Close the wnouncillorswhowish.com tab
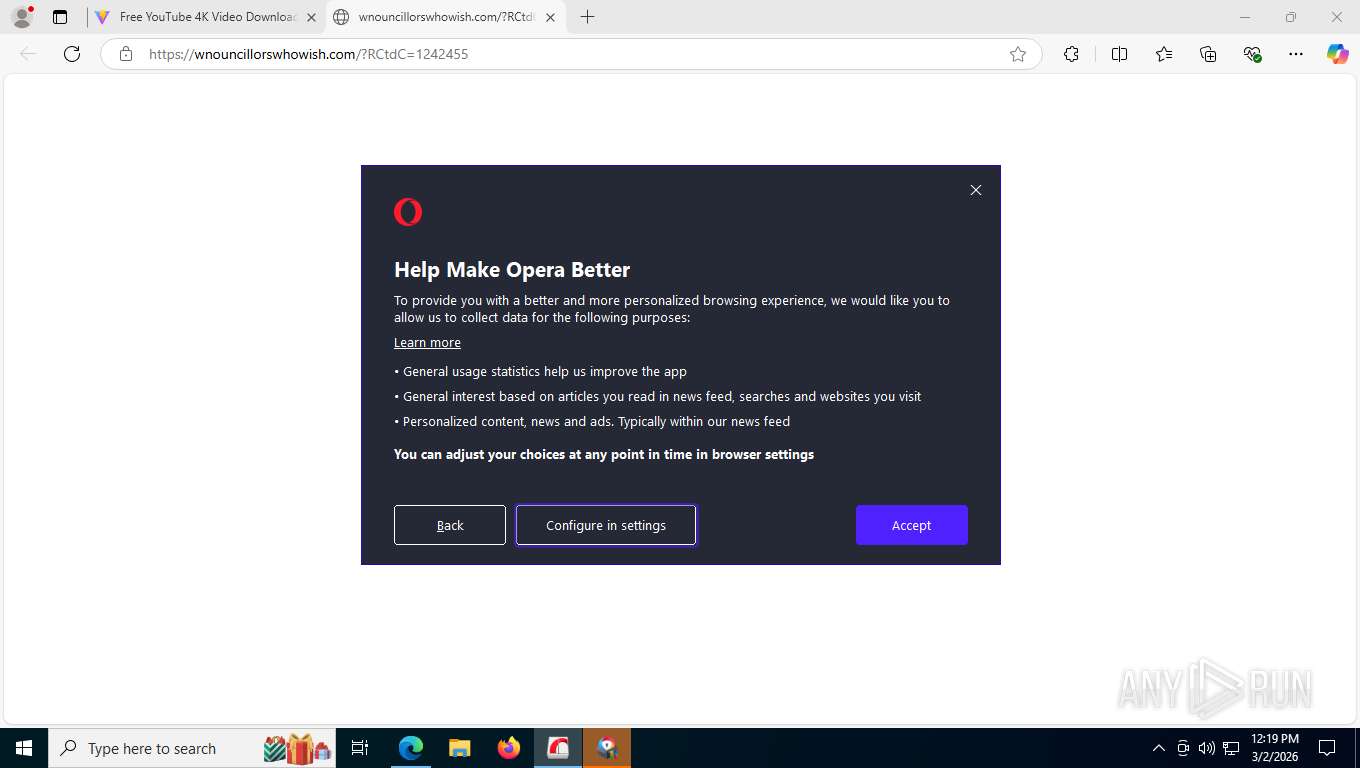The height and width of the screenshot is (768, 1360). click(550, 17)
